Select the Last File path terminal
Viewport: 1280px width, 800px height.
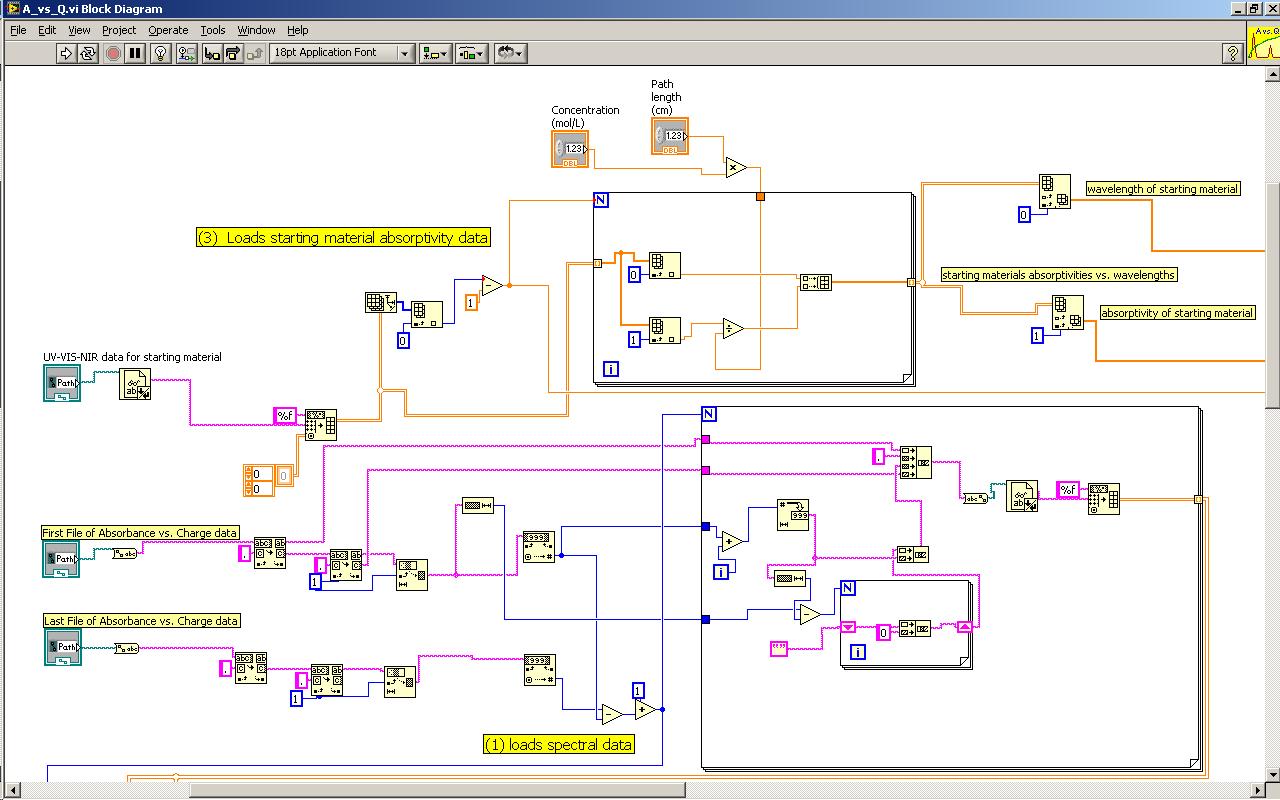pyautogui.click(x=62, y=647)
